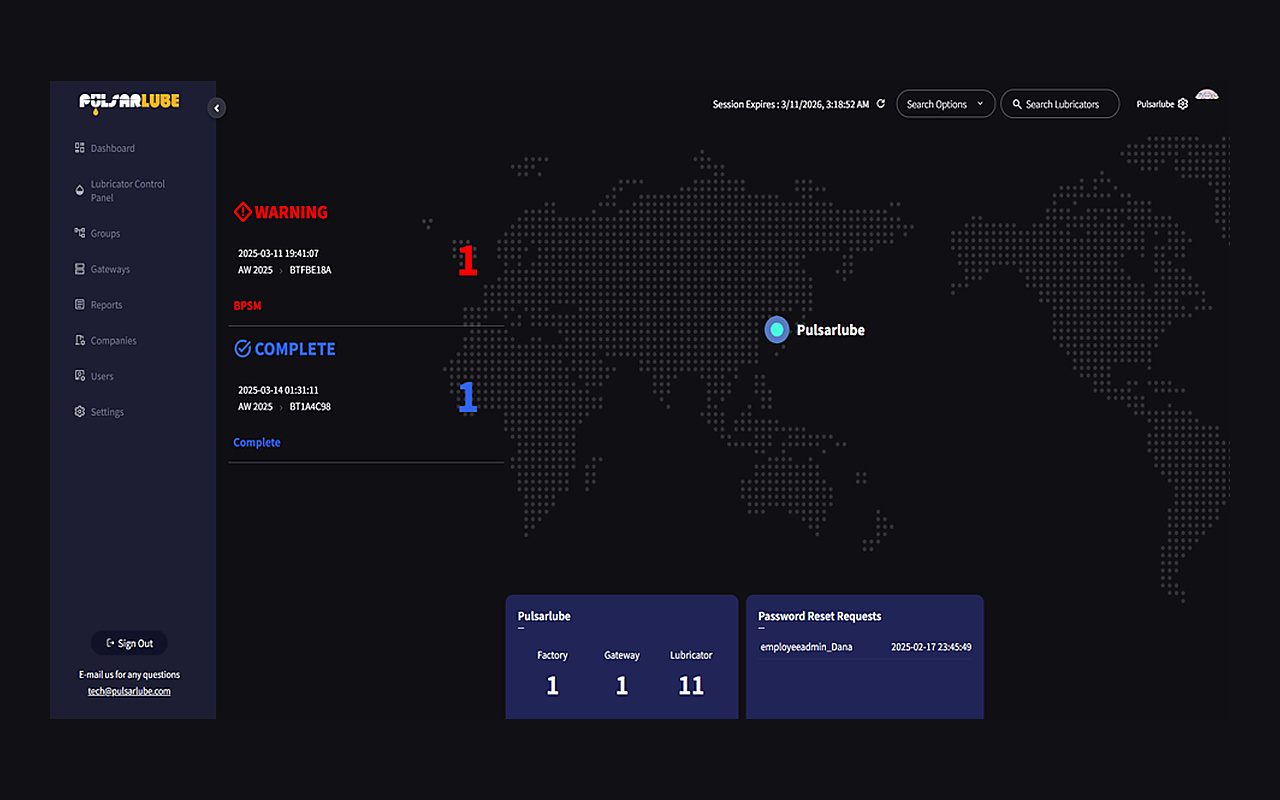Click the tech@pulsarlube.com email link
This screenshot has width=1280, height=800.
(x=129, y=691)
